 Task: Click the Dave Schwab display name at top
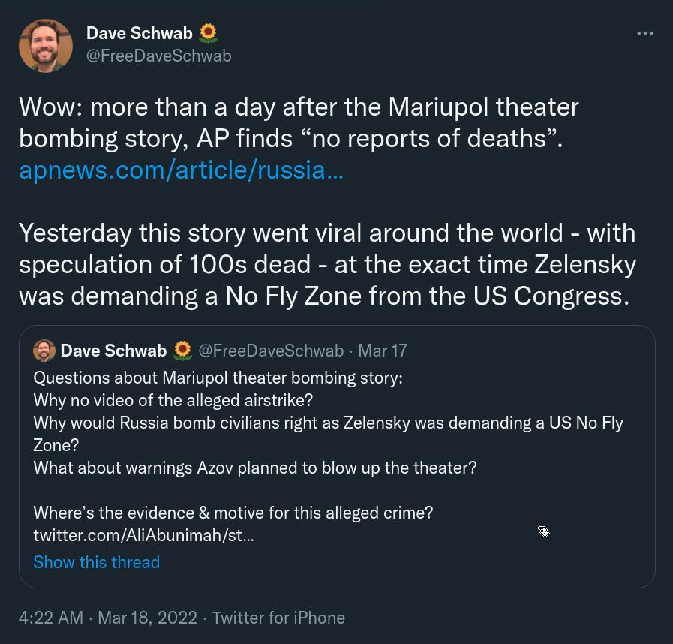(139, 33)
